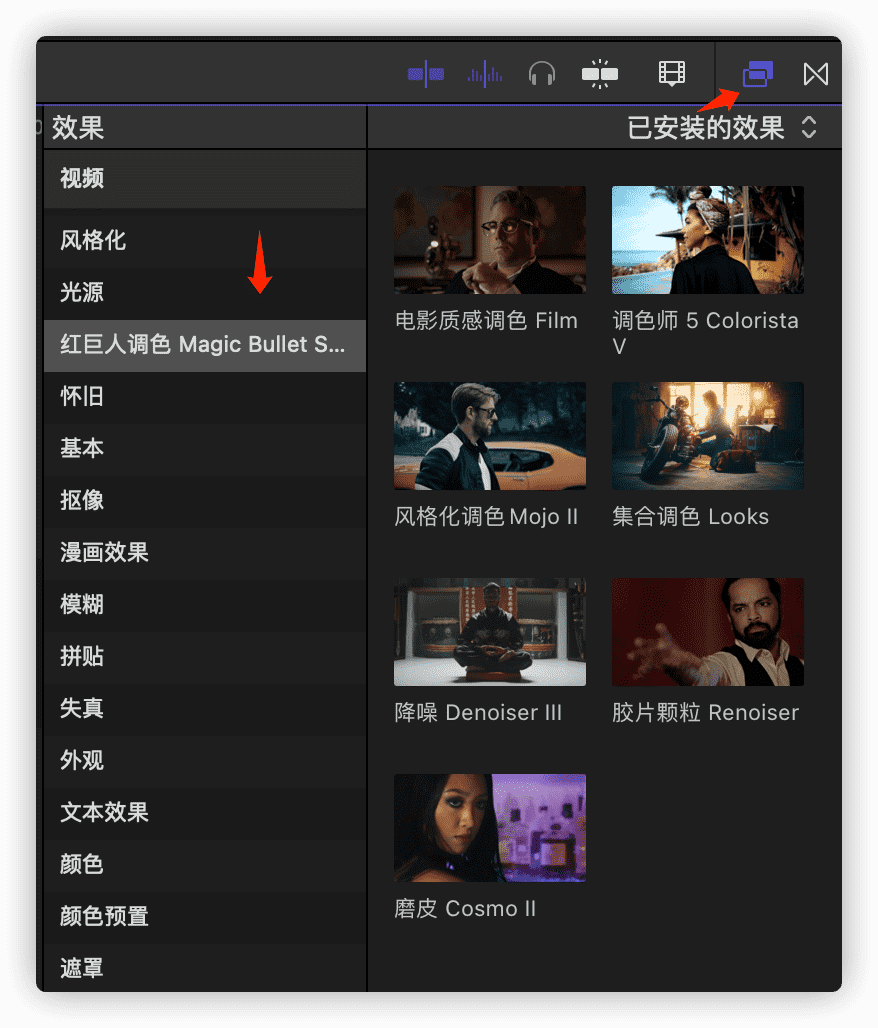The width and height of the screenshot is (878, 1028).
Task: Click the 胶片颗粒 Renoiser thumbnail
Action: point(708,632)
